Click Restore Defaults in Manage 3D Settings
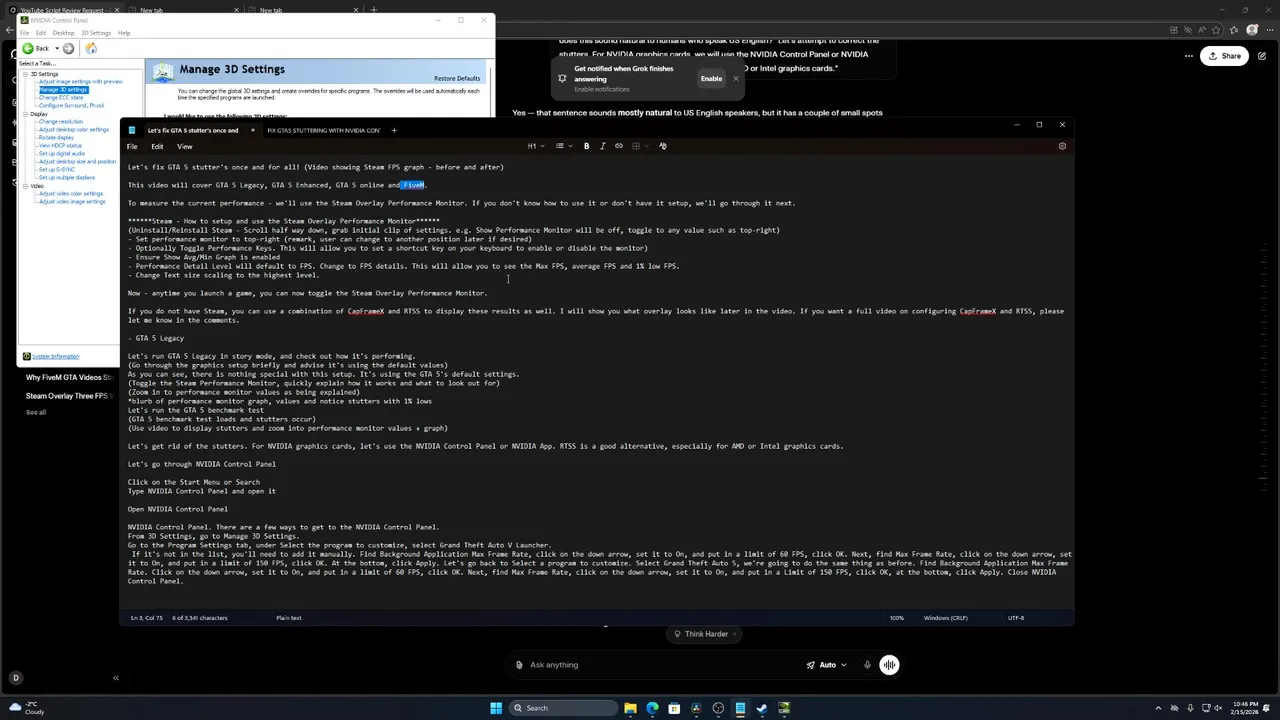This screenshot has width=1280, height=720. point(457,78)
